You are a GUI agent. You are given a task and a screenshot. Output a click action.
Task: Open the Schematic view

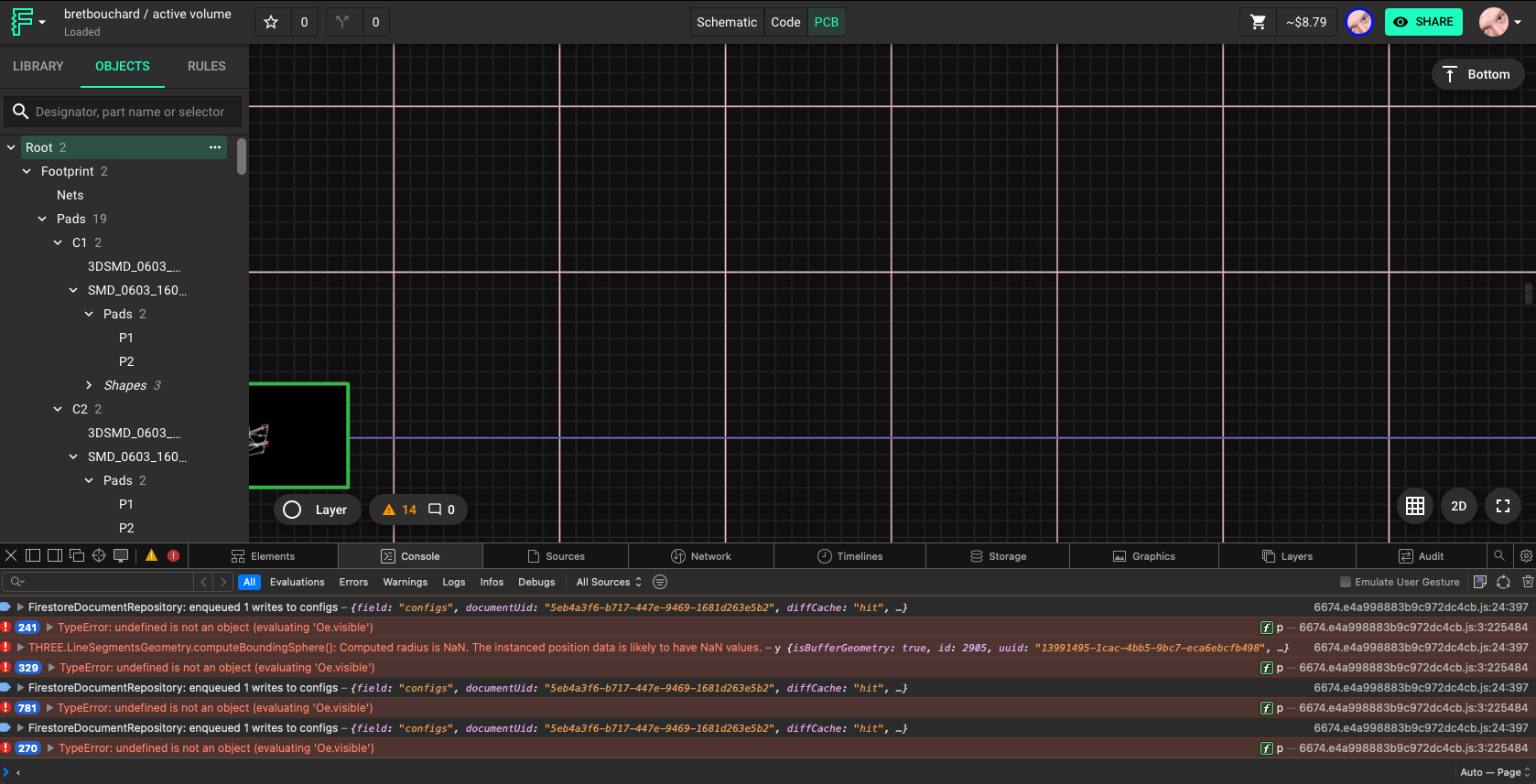click(x=727, y=22)
